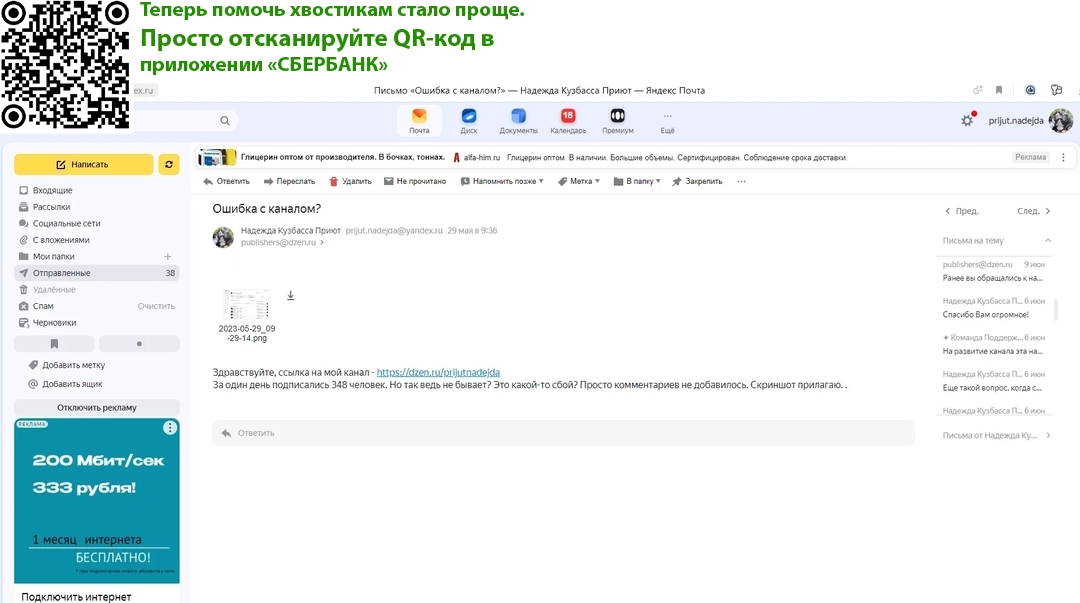This screenshot has width=1080, height=603.
Task: Click Добавить ящик
Action: tap(65, 384)
